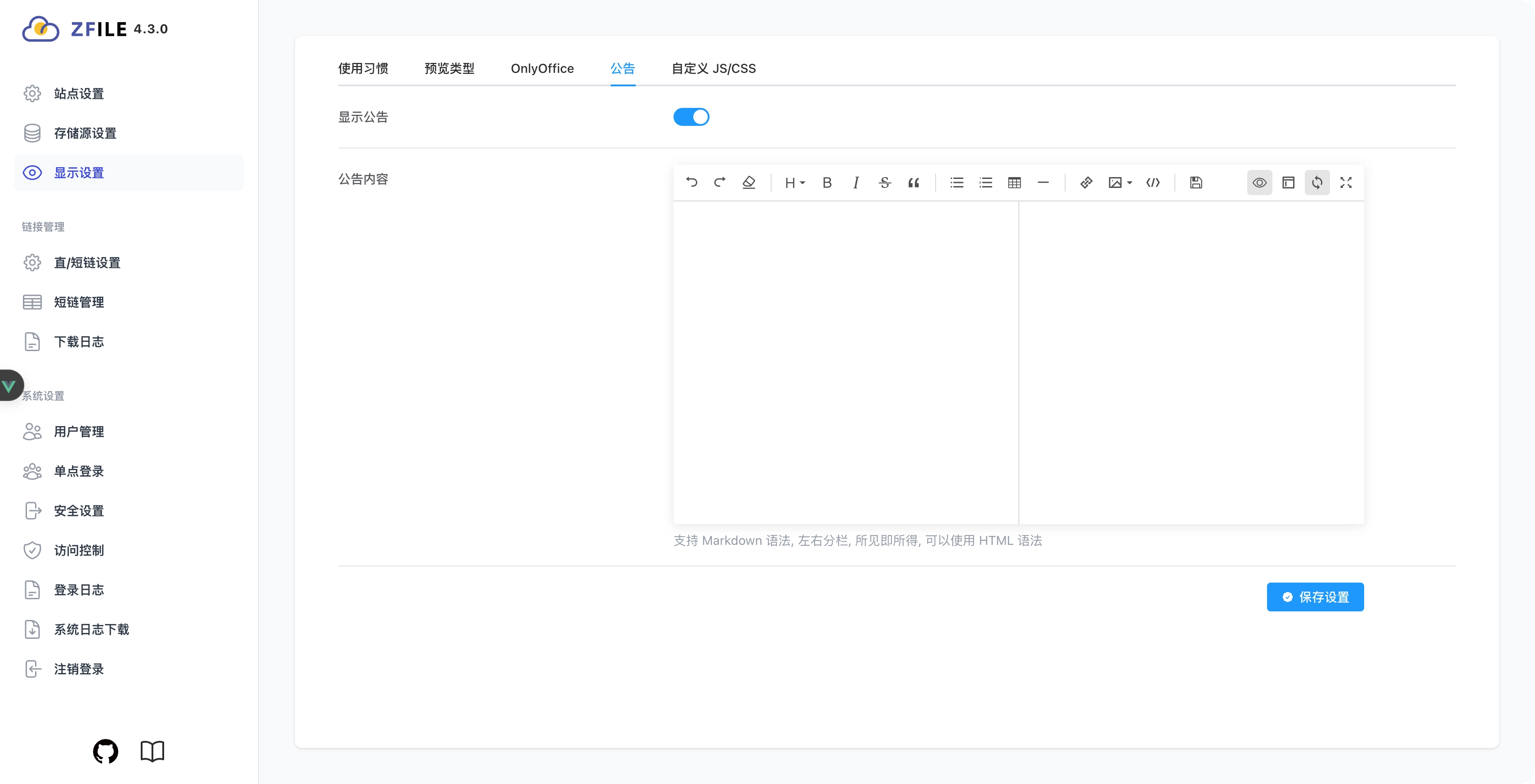Open 用户管理 in sidebar
1535x784 pixels.
pos(129,431)
